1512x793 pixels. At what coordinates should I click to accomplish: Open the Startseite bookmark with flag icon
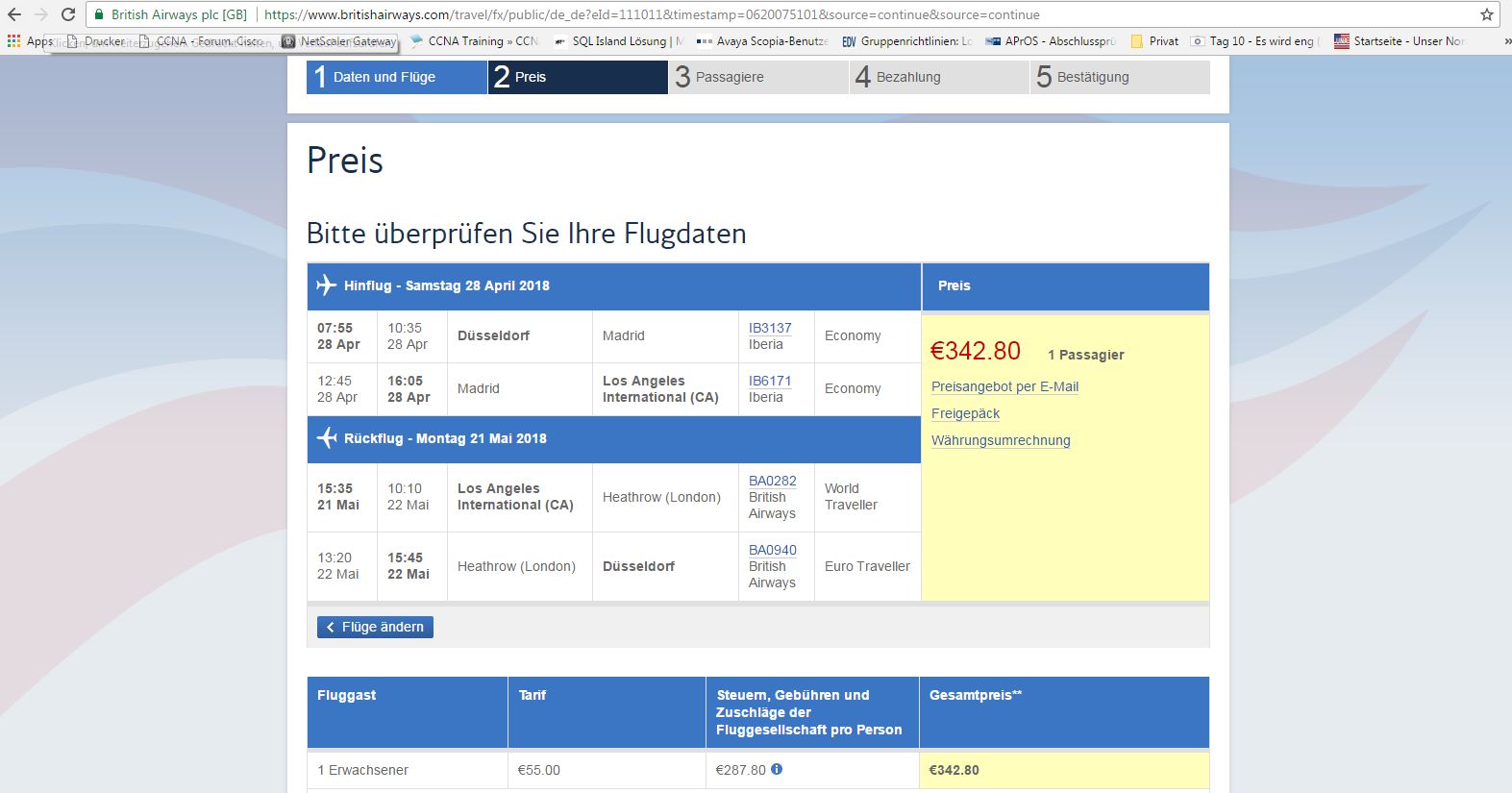coord(1399,41)
